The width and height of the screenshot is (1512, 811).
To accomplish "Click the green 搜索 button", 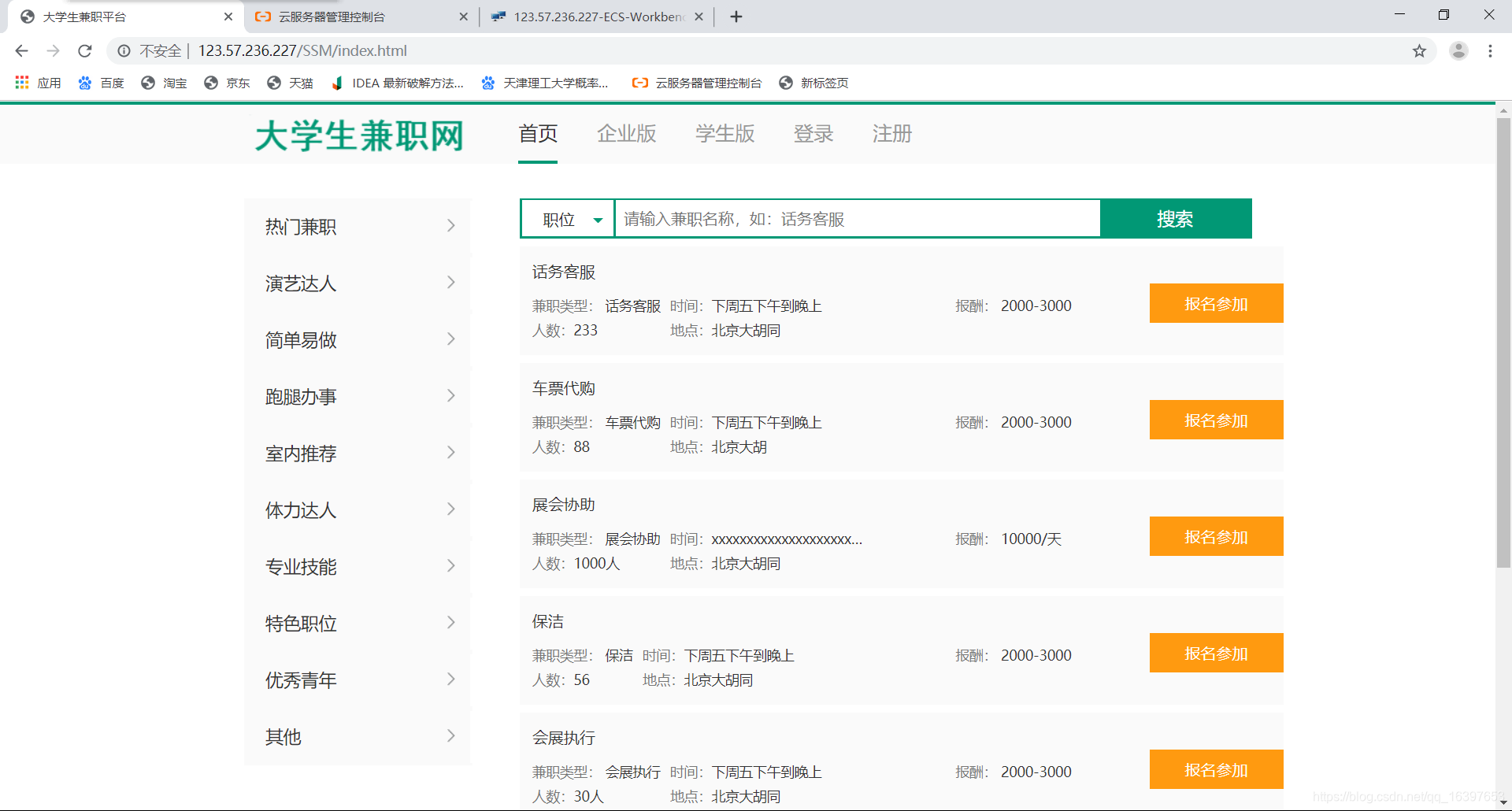I will 1175,219.
